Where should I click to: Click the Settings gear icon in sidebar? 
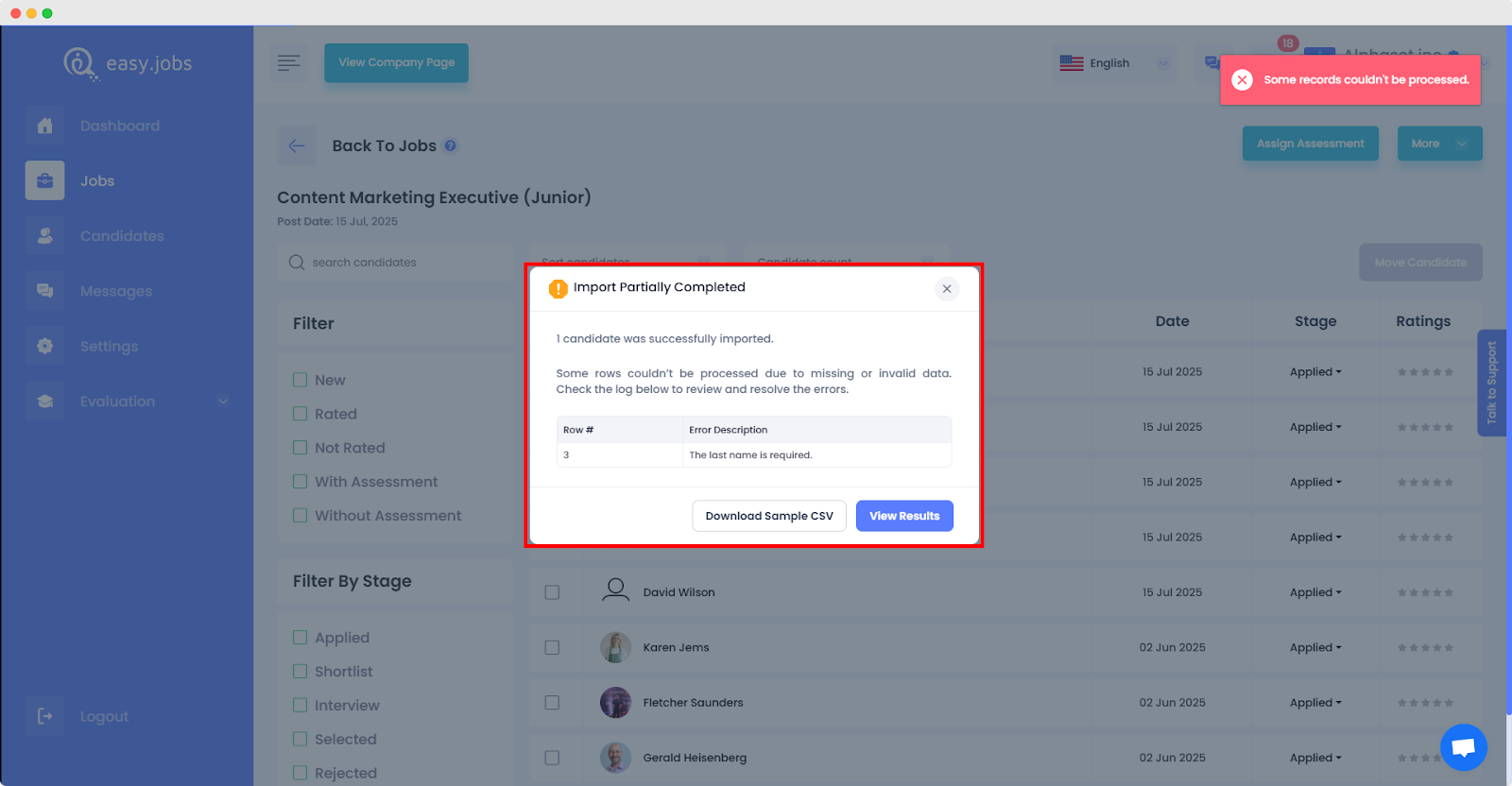pyautogui.click(x=45, y=346)
